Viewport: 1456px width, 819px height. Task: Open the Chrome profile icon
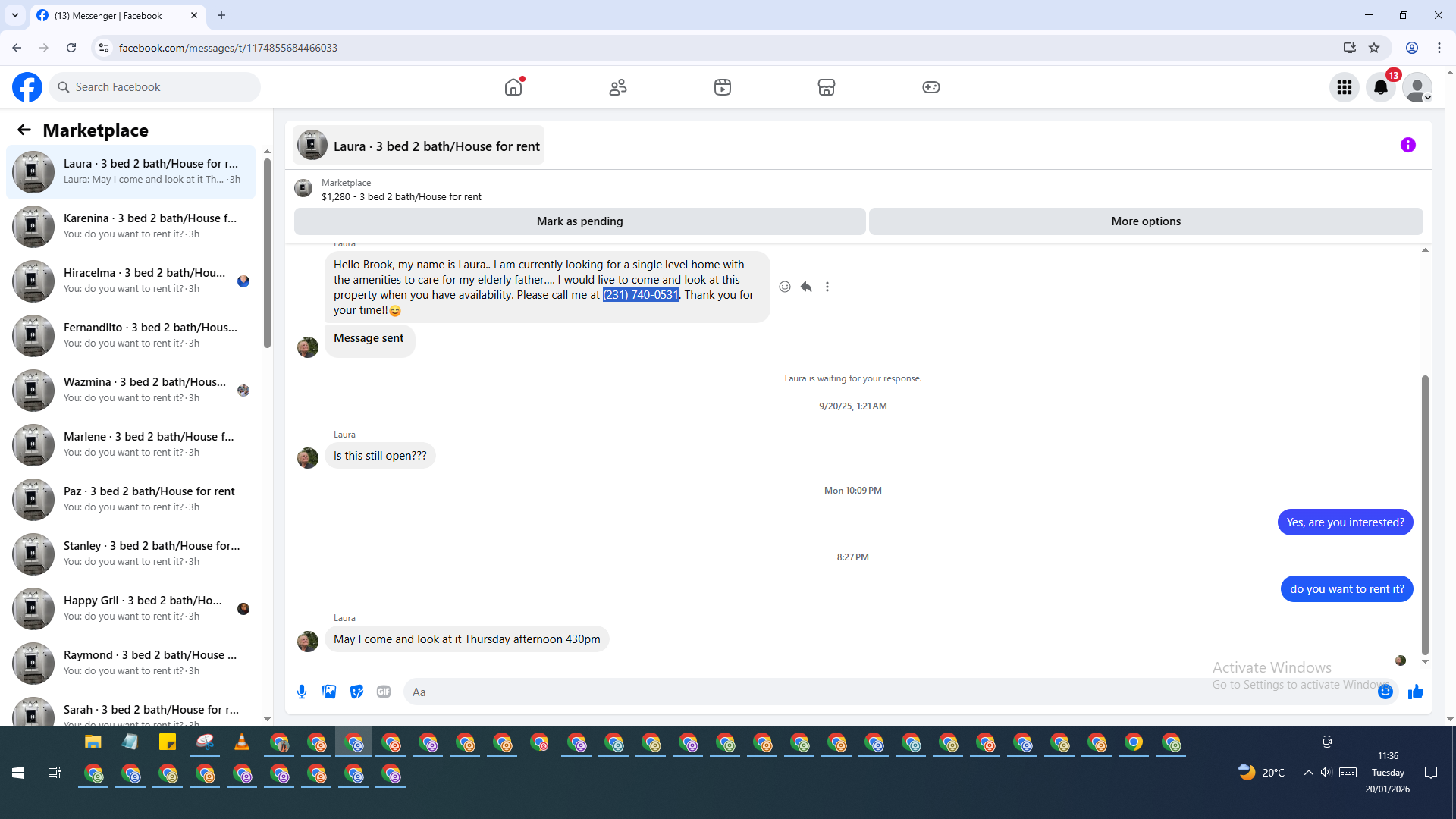pyautogui.click(x=1412, y=48)
